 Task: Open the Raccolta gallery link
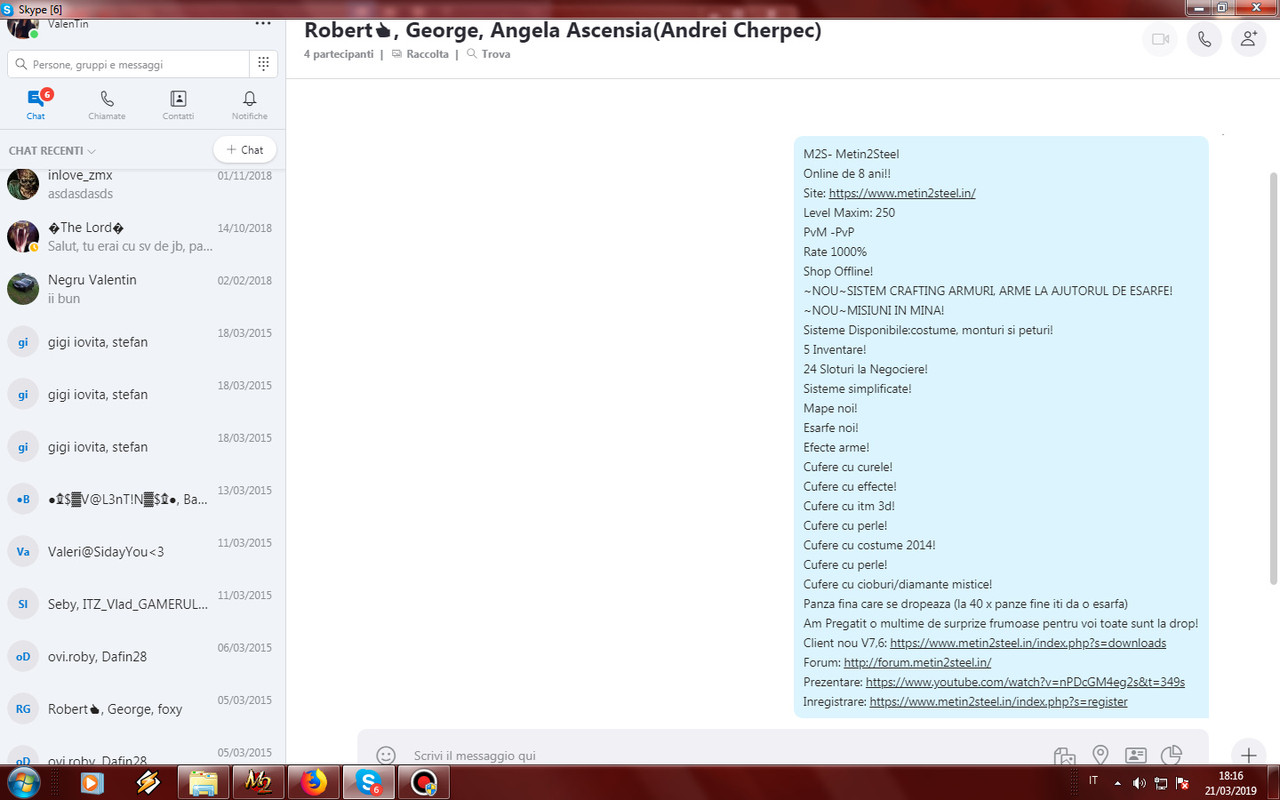[x=420, y=54]
